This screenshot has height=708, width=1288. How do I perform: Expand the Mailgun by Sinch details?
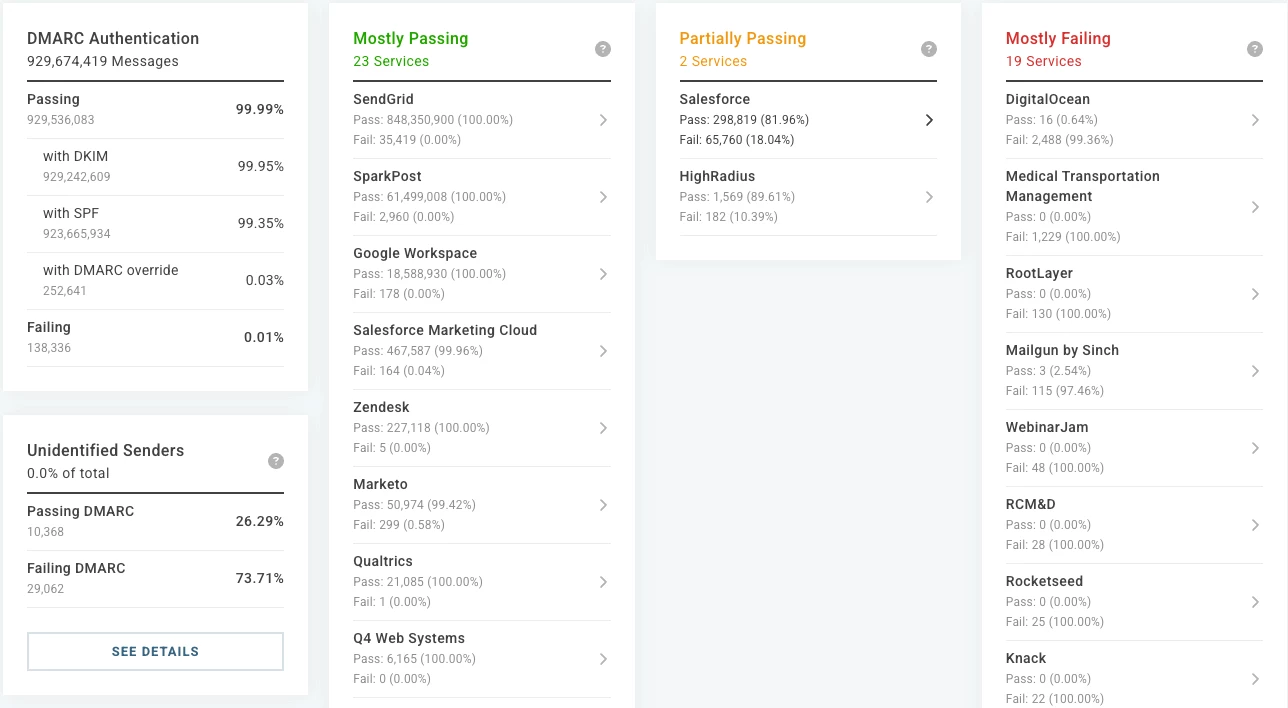pos(1256,370)
